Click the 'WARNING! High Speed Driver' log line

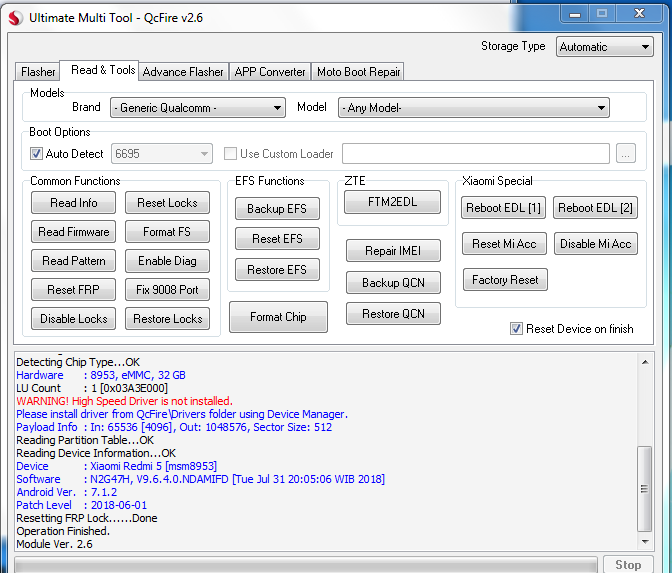tap(124, 401)
